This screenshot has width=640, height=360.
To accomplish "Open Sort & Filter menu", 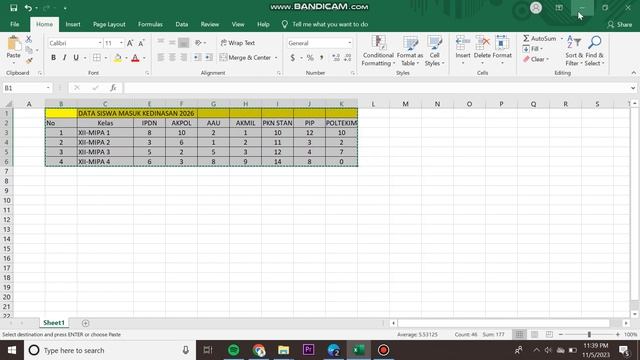I will click(574, 51).
